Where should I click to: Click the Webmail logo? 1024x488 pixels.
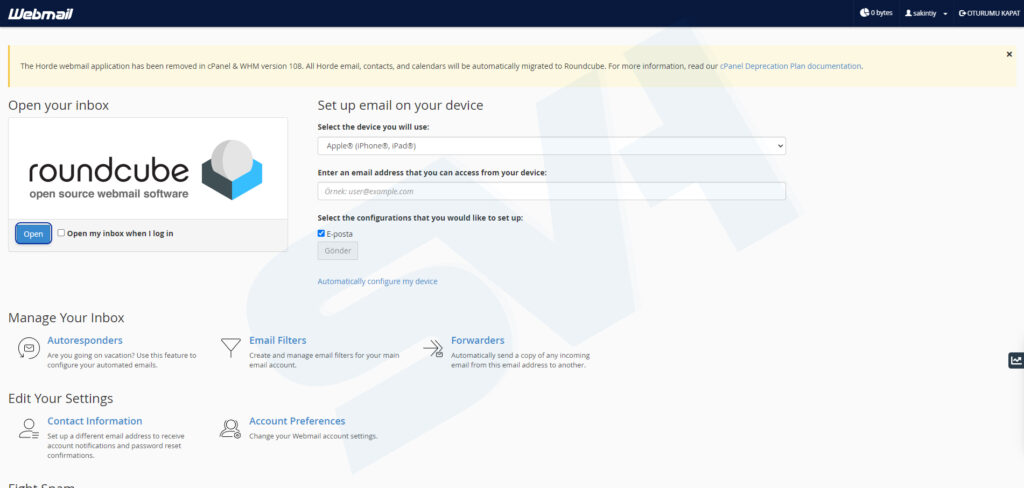tap(40, 14)
